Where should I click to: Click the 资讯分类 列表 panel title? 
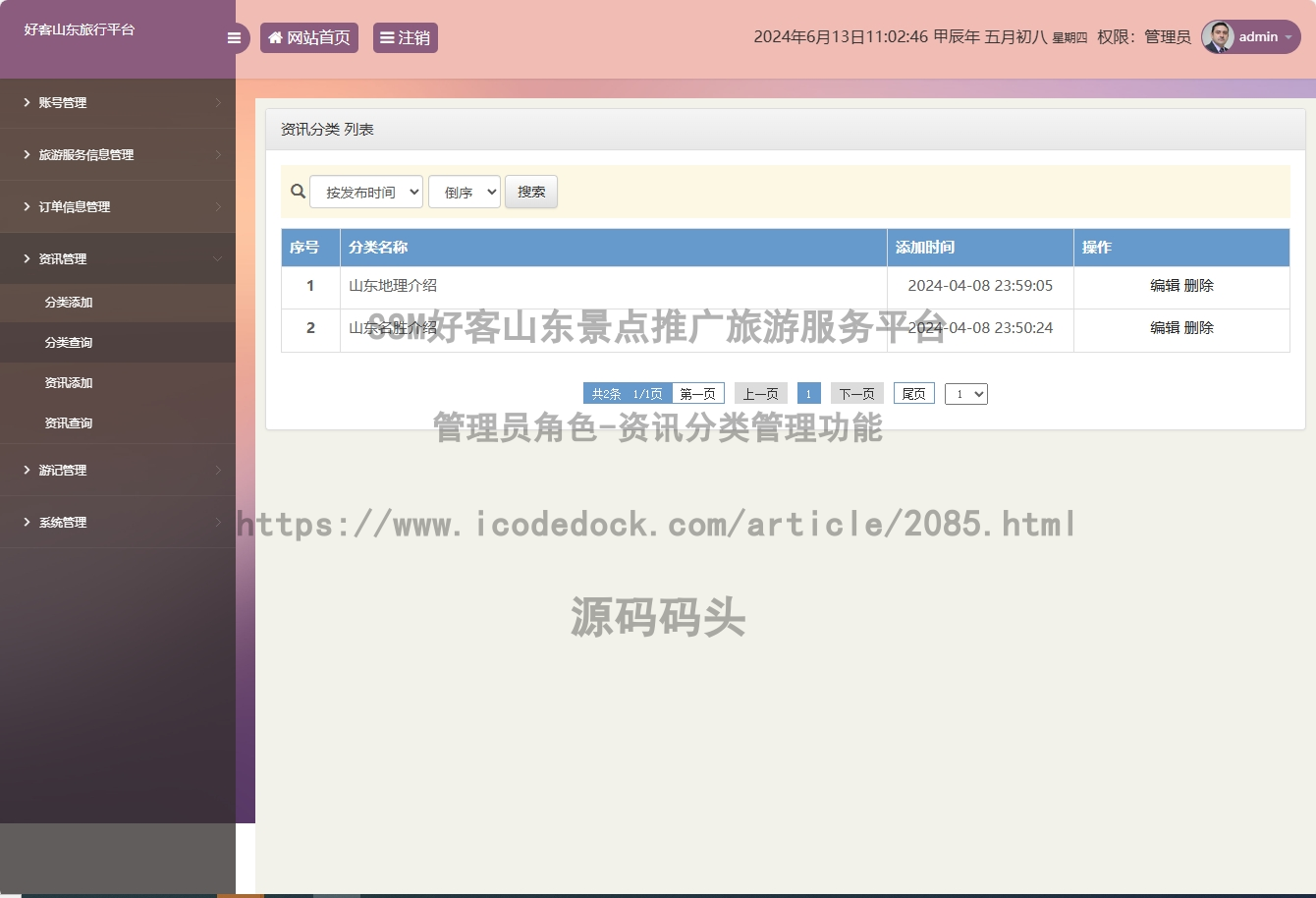point(327,130)
